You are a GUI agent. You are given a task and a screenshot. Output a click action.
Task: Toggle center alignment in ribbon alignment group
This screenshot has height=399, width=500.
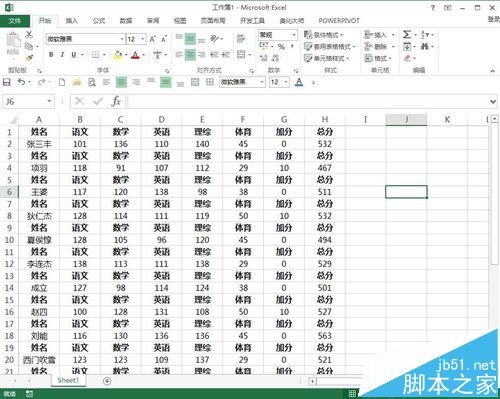point(190,54)
